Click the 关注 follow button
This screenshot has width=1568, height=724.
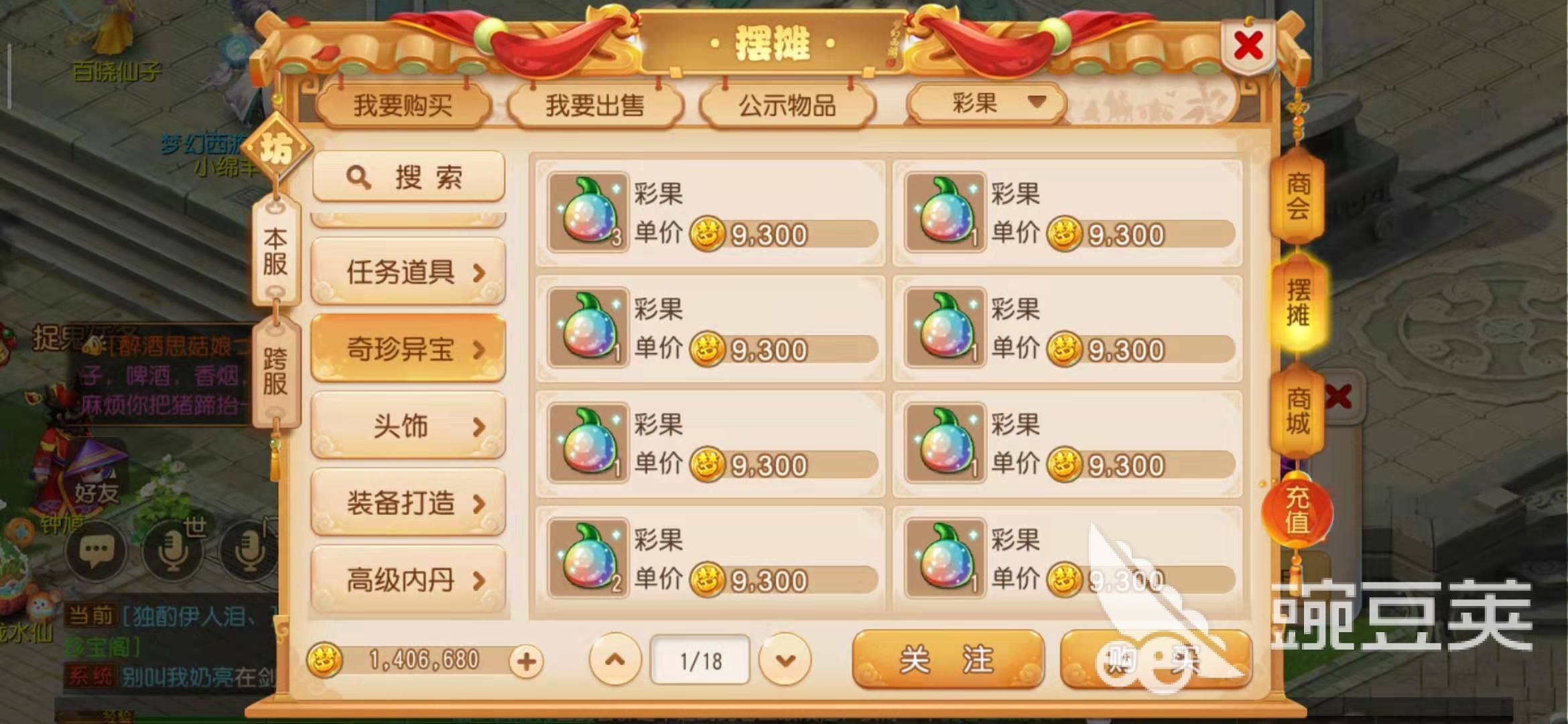point(948,660)
